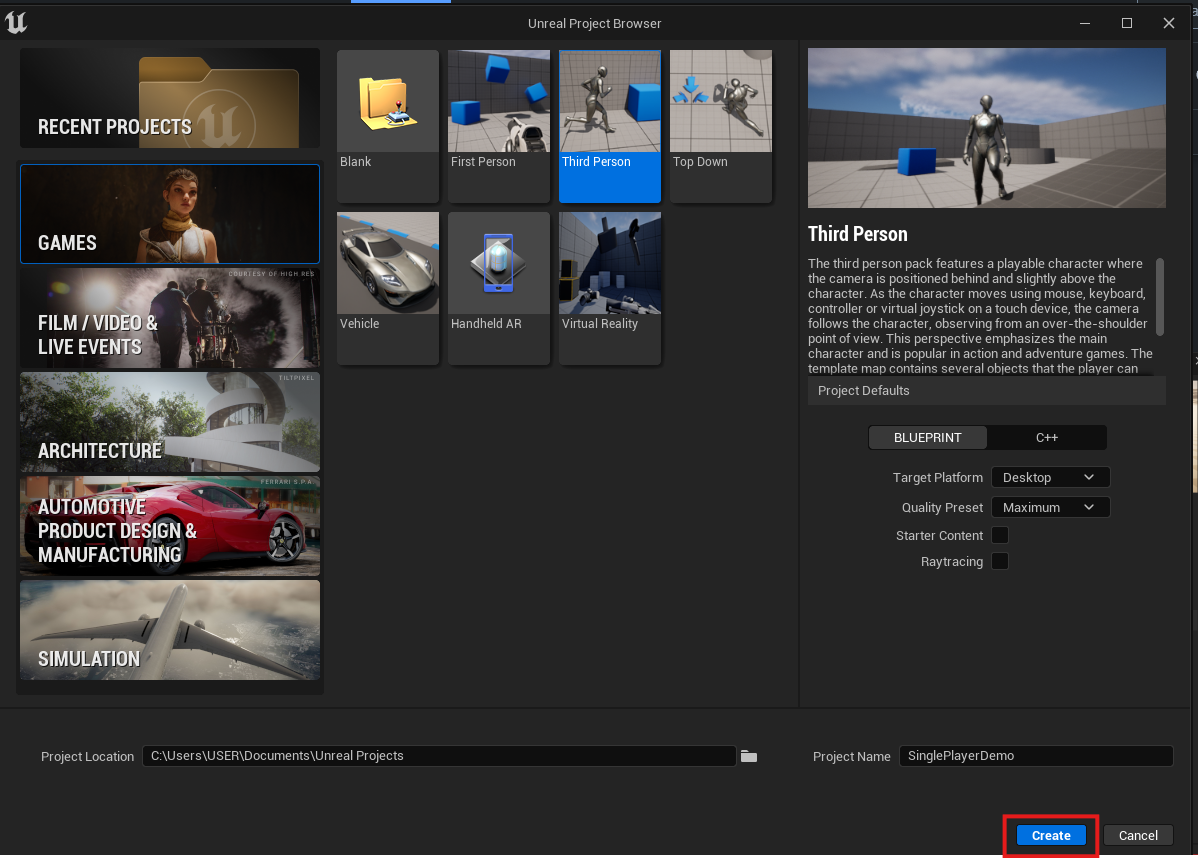
Task: Switch to Film / Video & Live Events category
Action: pyautogui.click(x=170, y=318)
